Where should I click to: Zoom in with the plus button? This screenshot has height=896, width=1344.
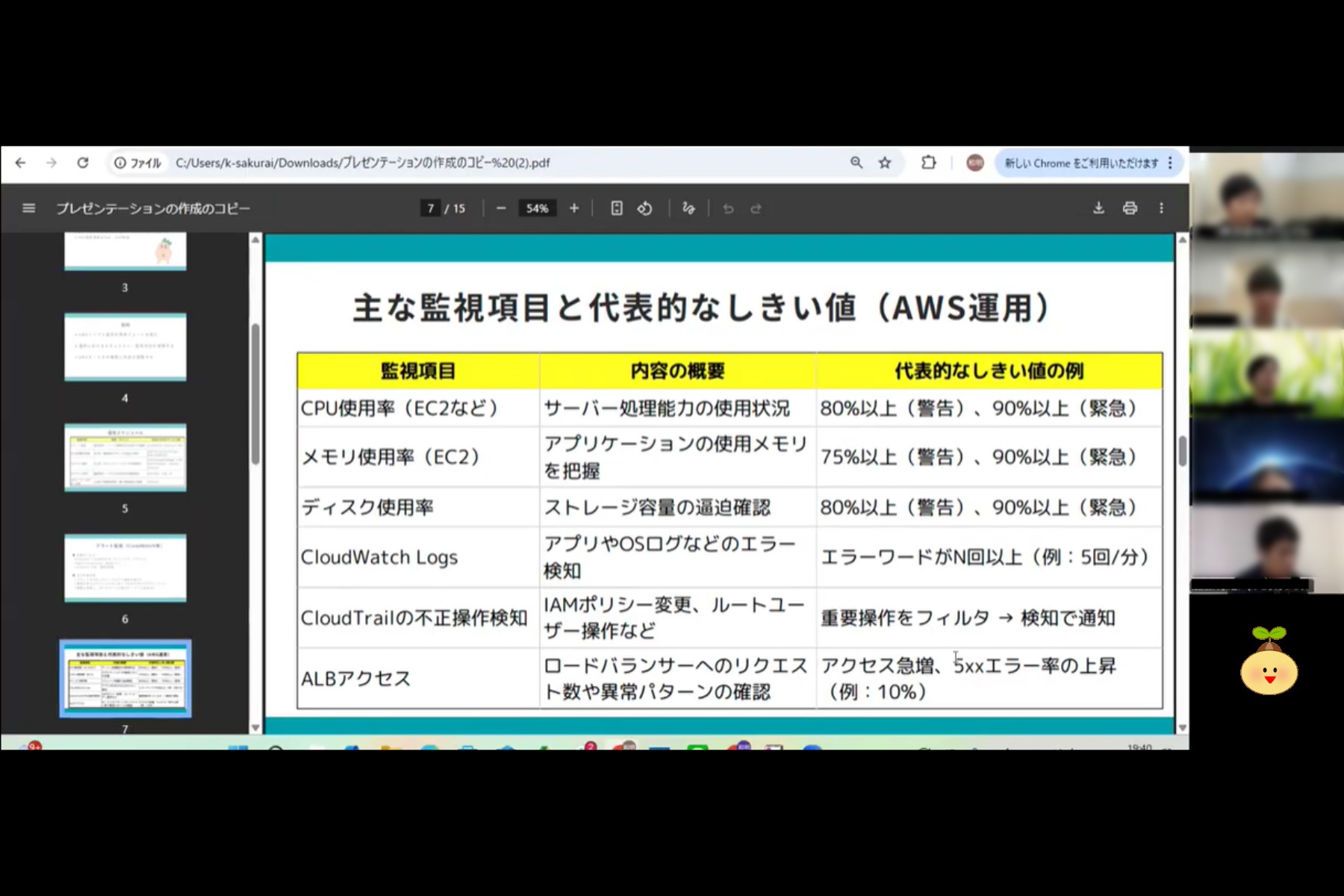573,208
